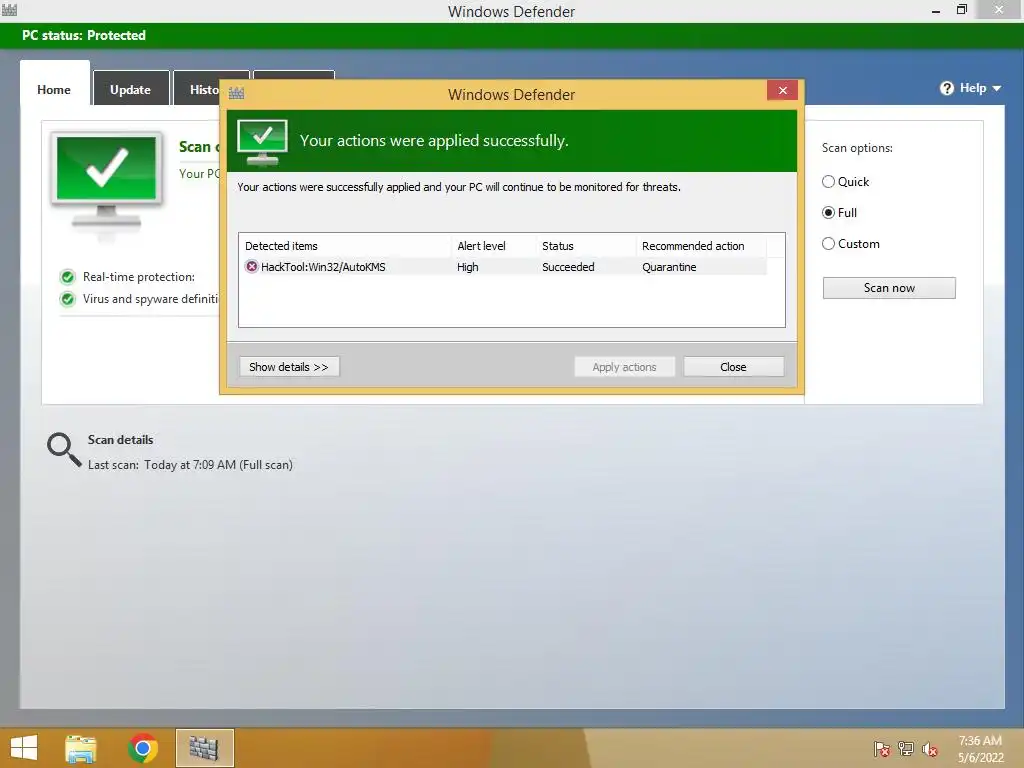Close the dialog with the red X

click(x=782, y=90)
